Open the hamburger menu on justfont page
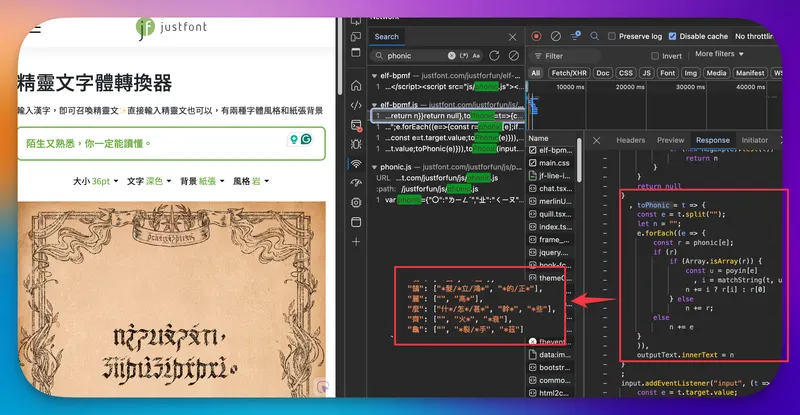Viewport: 800px width, 415px height. point(34,29)
